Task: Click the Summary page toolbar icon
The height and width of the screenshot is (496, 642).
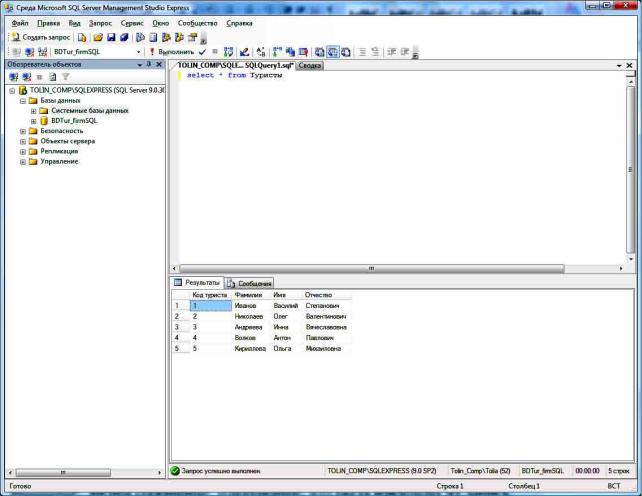Action: (x=153, y=38)
